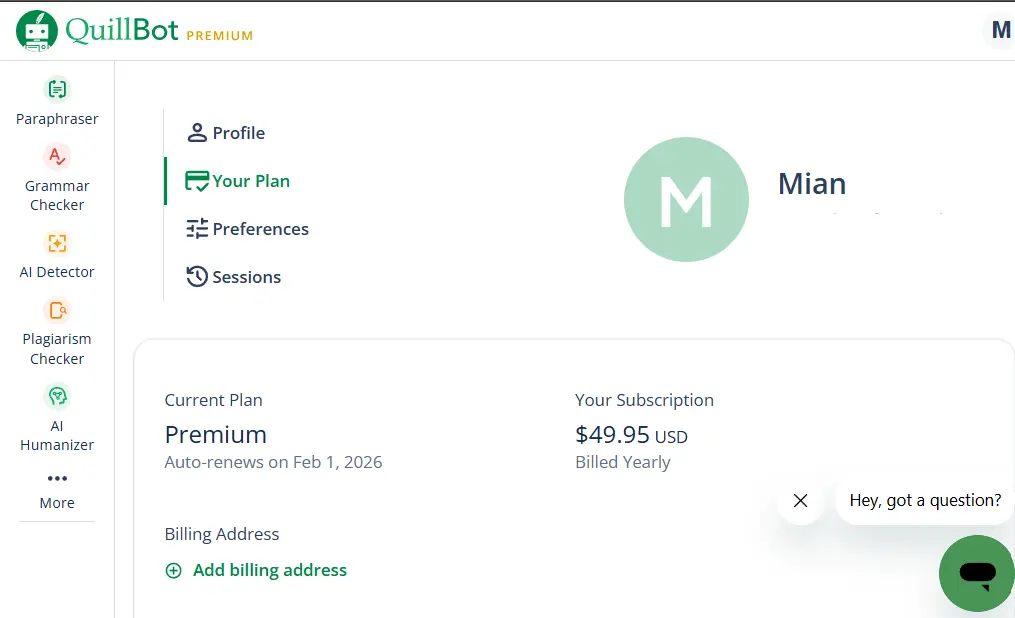Click the Mian profile name

point(812,184)
